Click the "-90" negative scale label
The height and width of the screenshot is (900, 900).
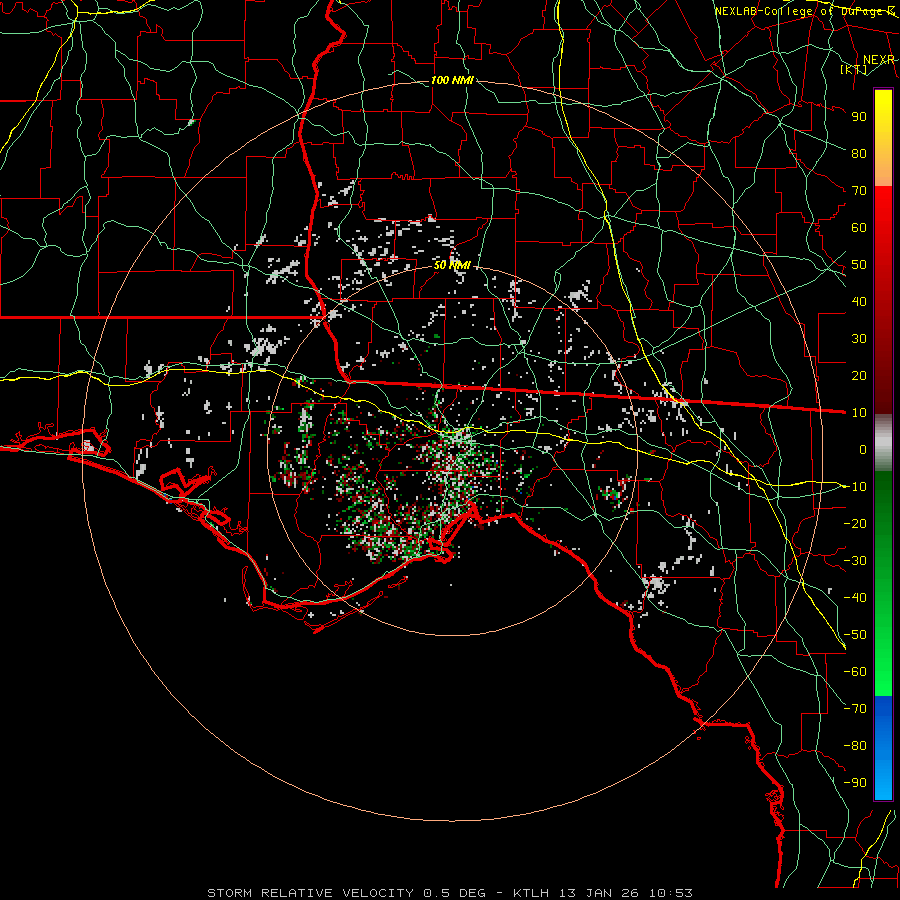[x=855, y=783]
